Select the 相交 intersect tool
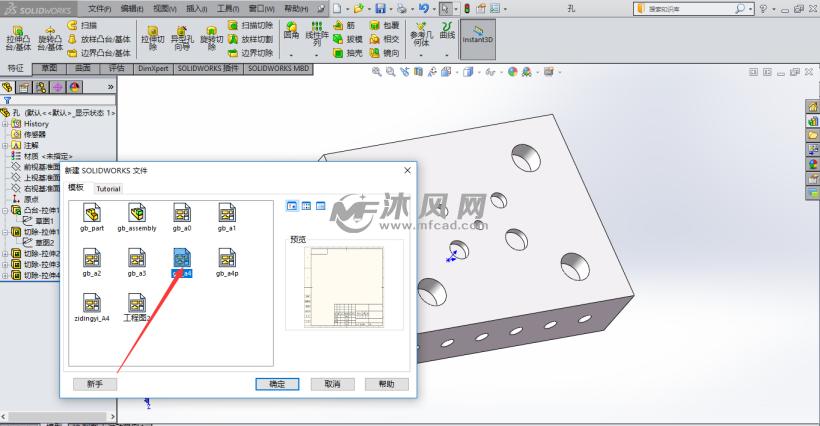Image resolution: width=820 pixels, height=426 pixels. (x=384, y=39)
